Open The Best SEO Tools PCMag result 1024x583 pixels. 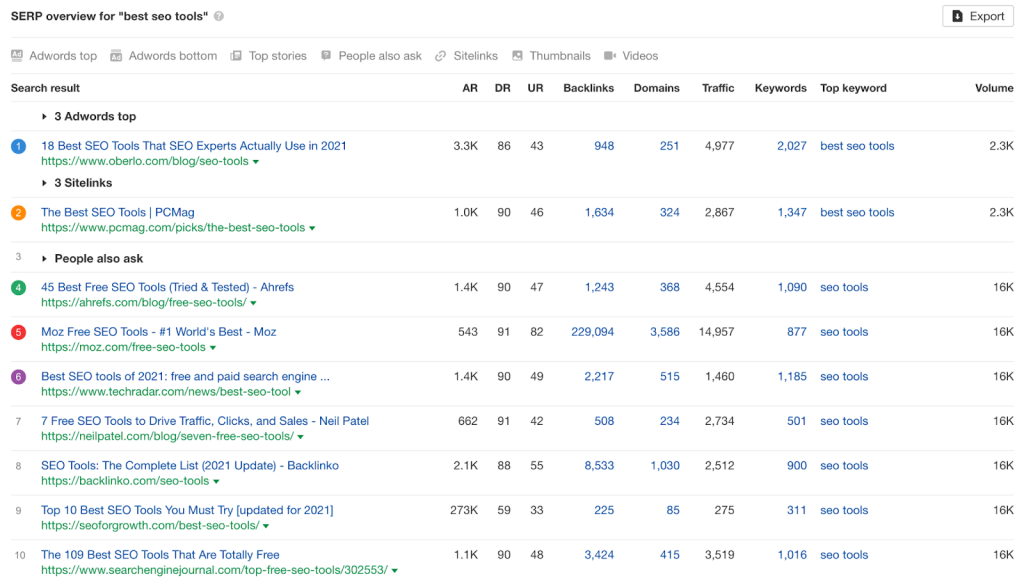[x=118, y=212]
